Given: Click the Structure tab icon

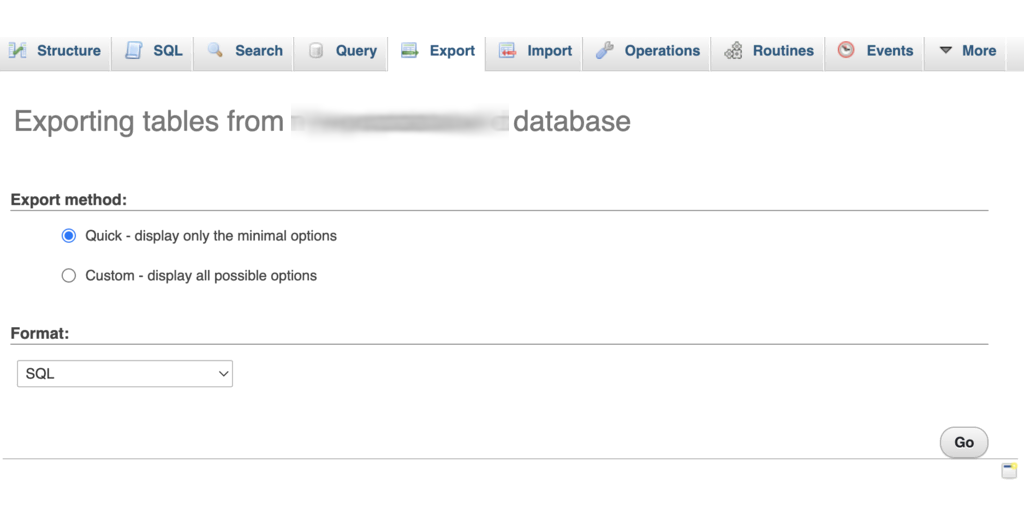Looking at the screenshot, I should (18, 51).
